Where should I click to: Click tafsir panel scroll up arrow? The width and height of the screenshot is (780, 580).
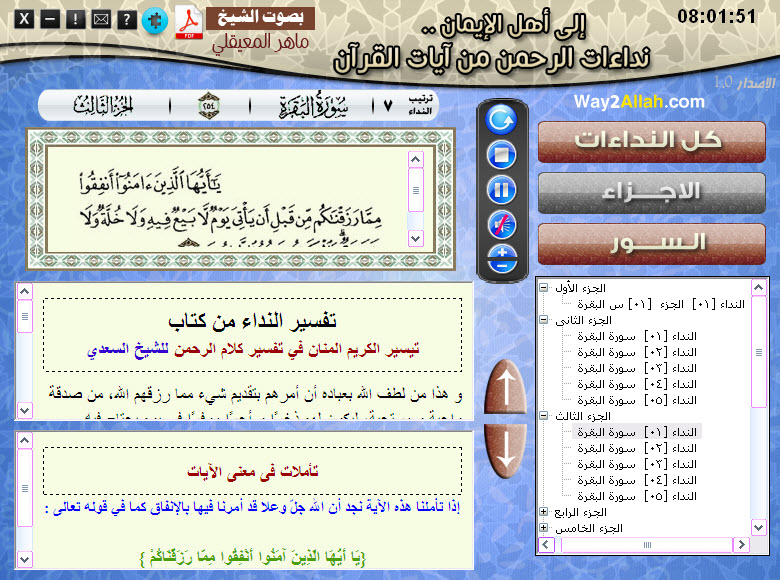(x=25, y=291)
